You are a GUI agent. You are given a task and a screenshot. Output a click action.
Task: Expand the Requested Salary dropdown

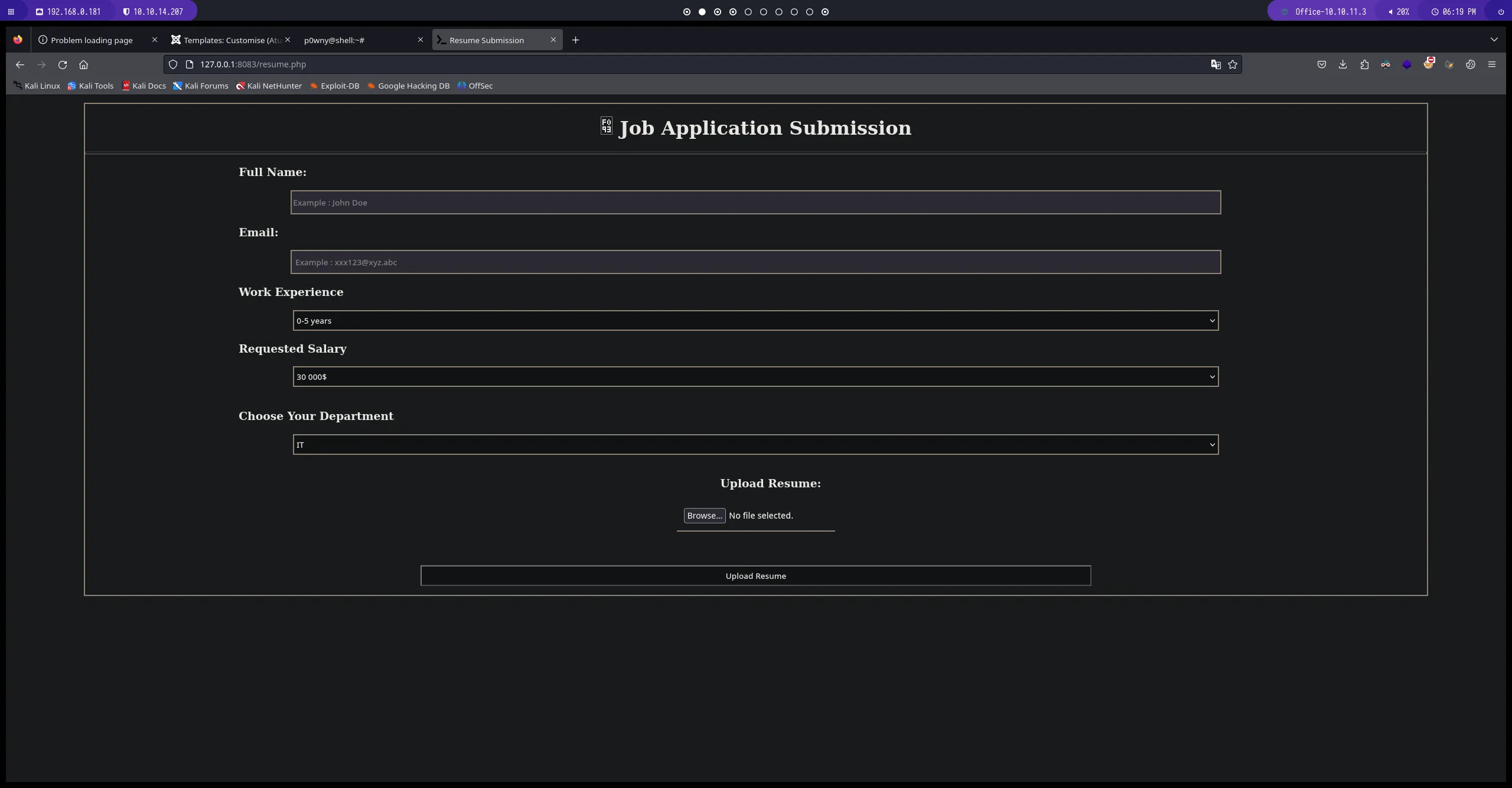point(755,376)
